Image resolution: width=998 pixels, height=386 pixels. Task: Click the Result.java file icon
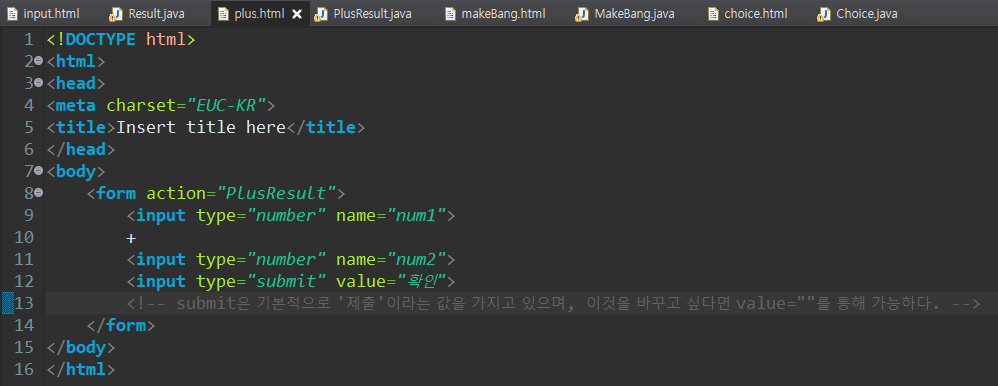(x=115, y=13)
